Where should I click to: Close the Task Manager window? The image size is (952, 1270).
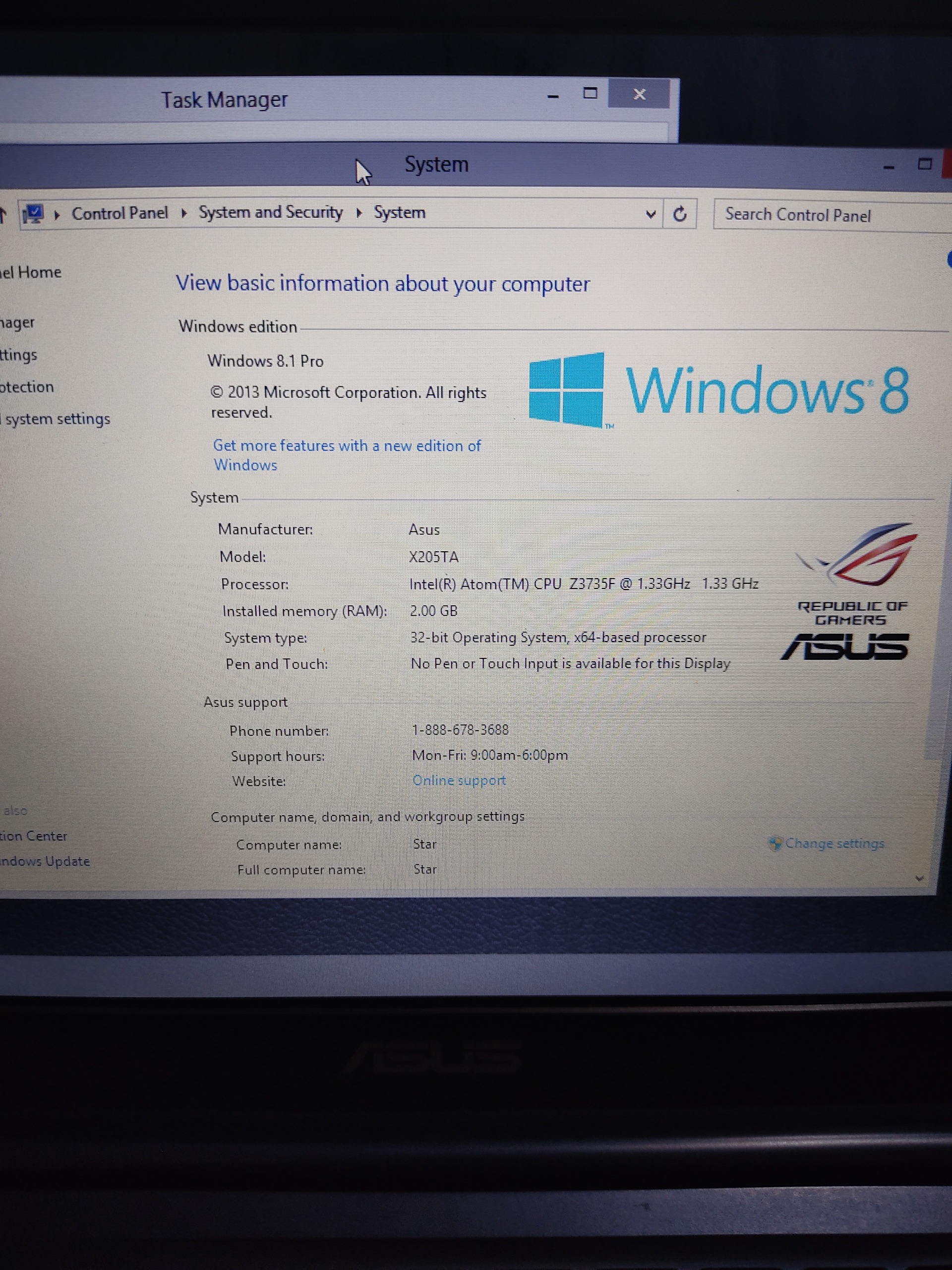click(639, 94)
